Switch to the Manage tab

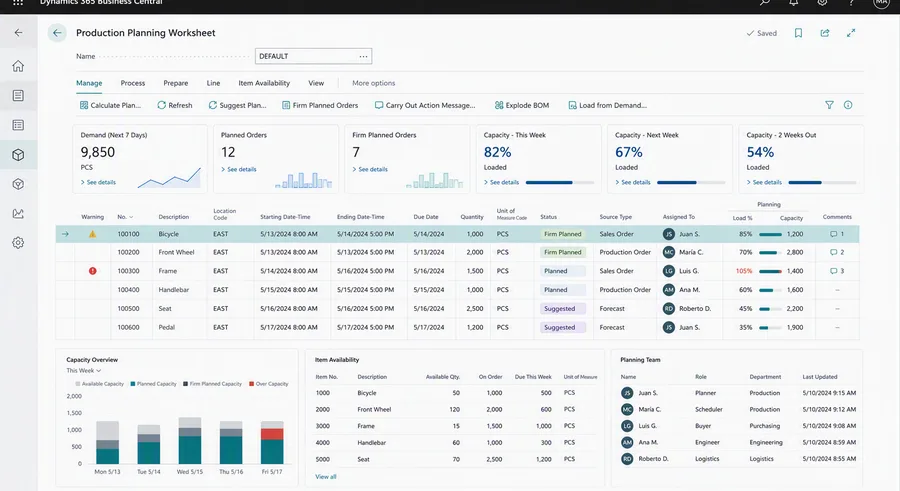click(x=89, y=83)
